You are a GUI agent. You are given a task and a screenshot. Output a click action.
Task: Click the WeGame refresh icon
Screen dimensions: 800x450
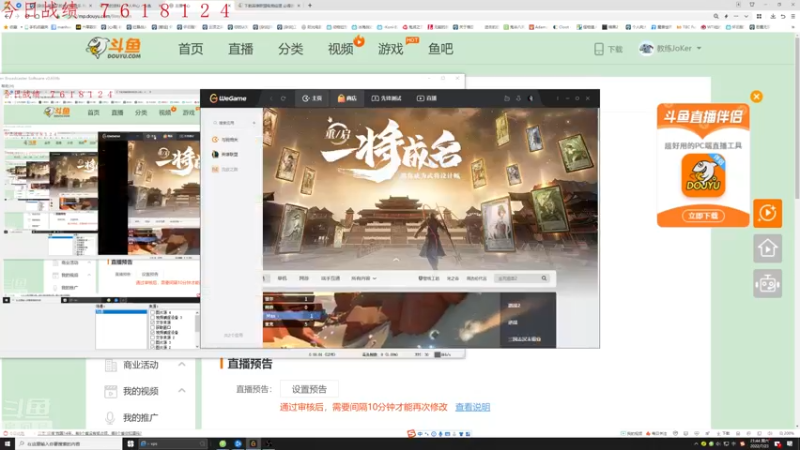tap(283, 98)
